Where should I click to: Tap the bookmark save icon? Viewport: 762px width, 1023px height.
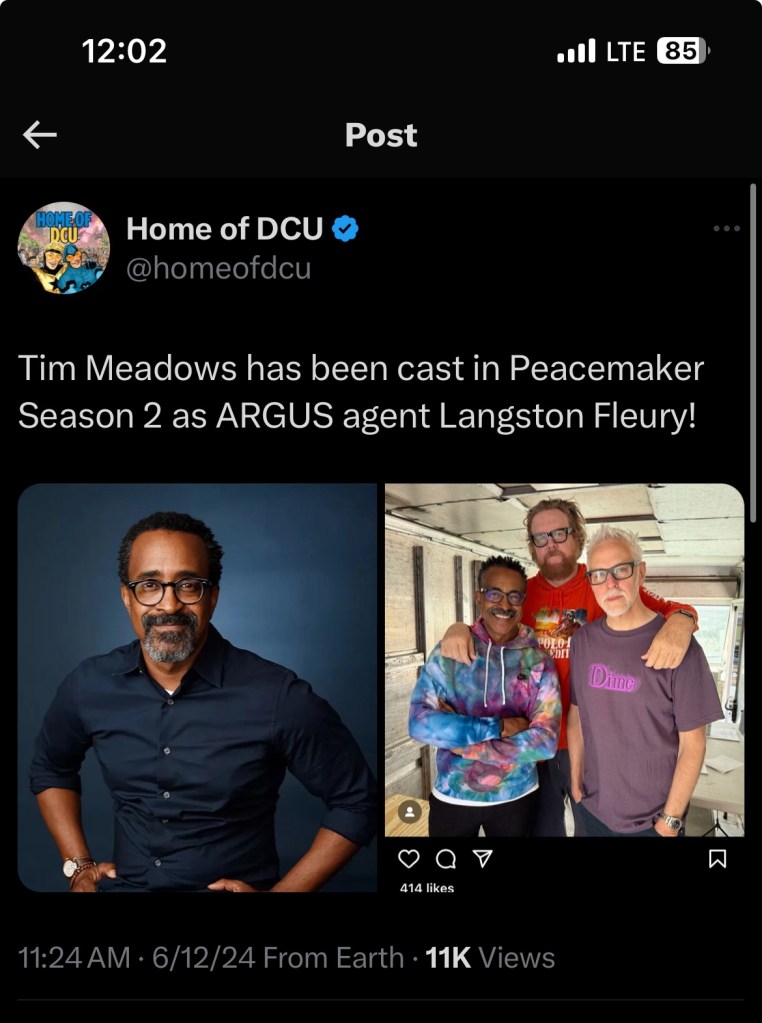coord(717,859)
